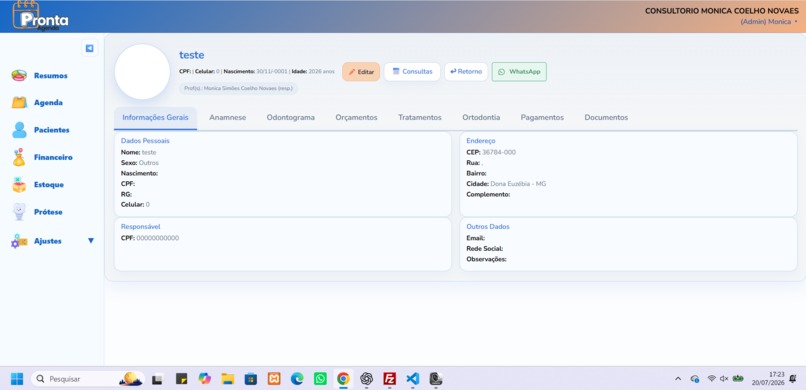Image resolution: width=806 pixels, height=390 pixels.
Task: Expand the Ajustes submenu arrow
Action: coord(91,240)
